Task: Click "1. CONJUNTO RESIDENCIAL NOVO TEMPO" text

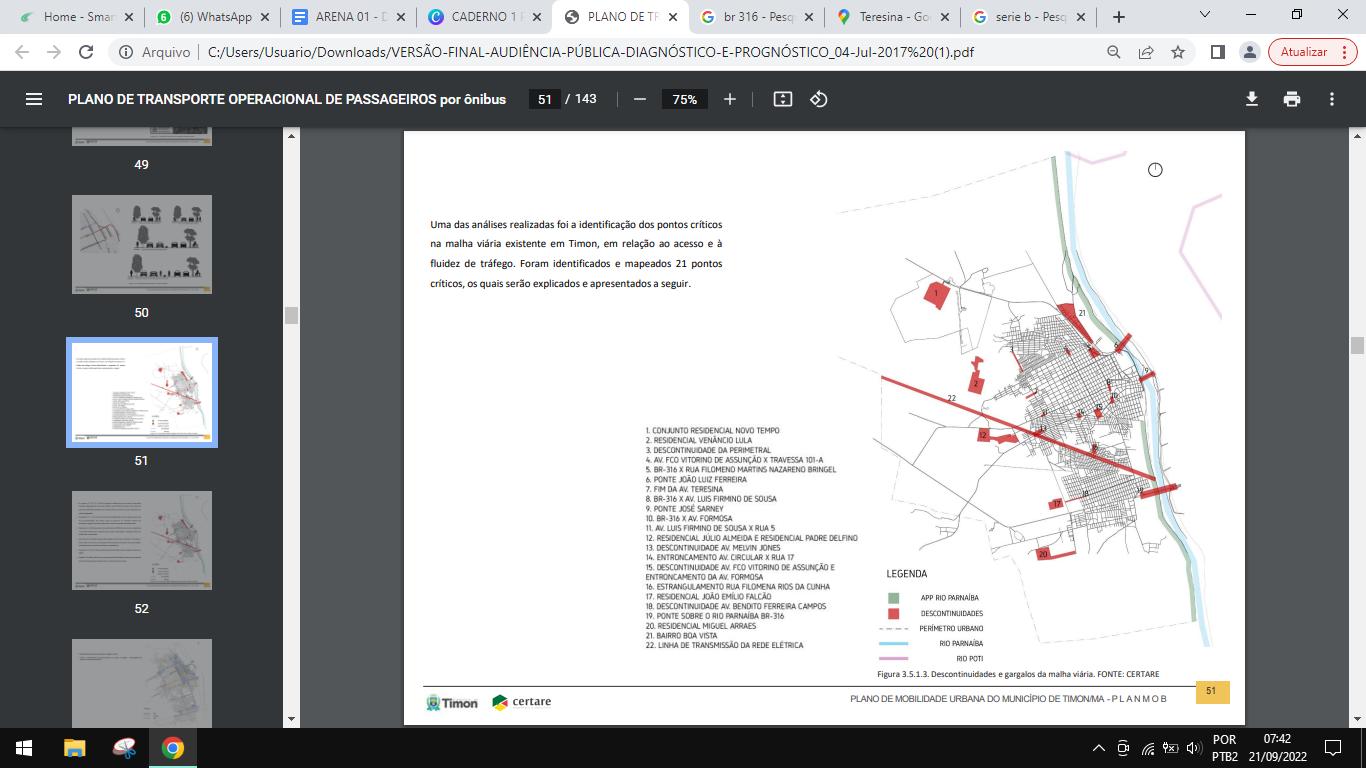Action: click(712, 431)
